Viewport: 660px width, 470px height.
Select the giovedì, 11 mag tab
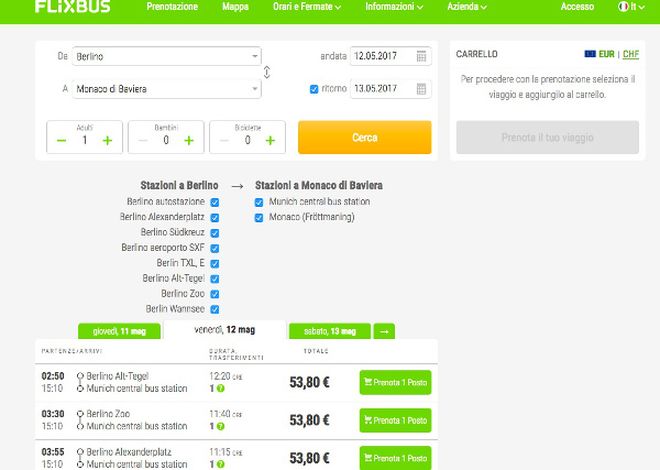coord(119,331)
